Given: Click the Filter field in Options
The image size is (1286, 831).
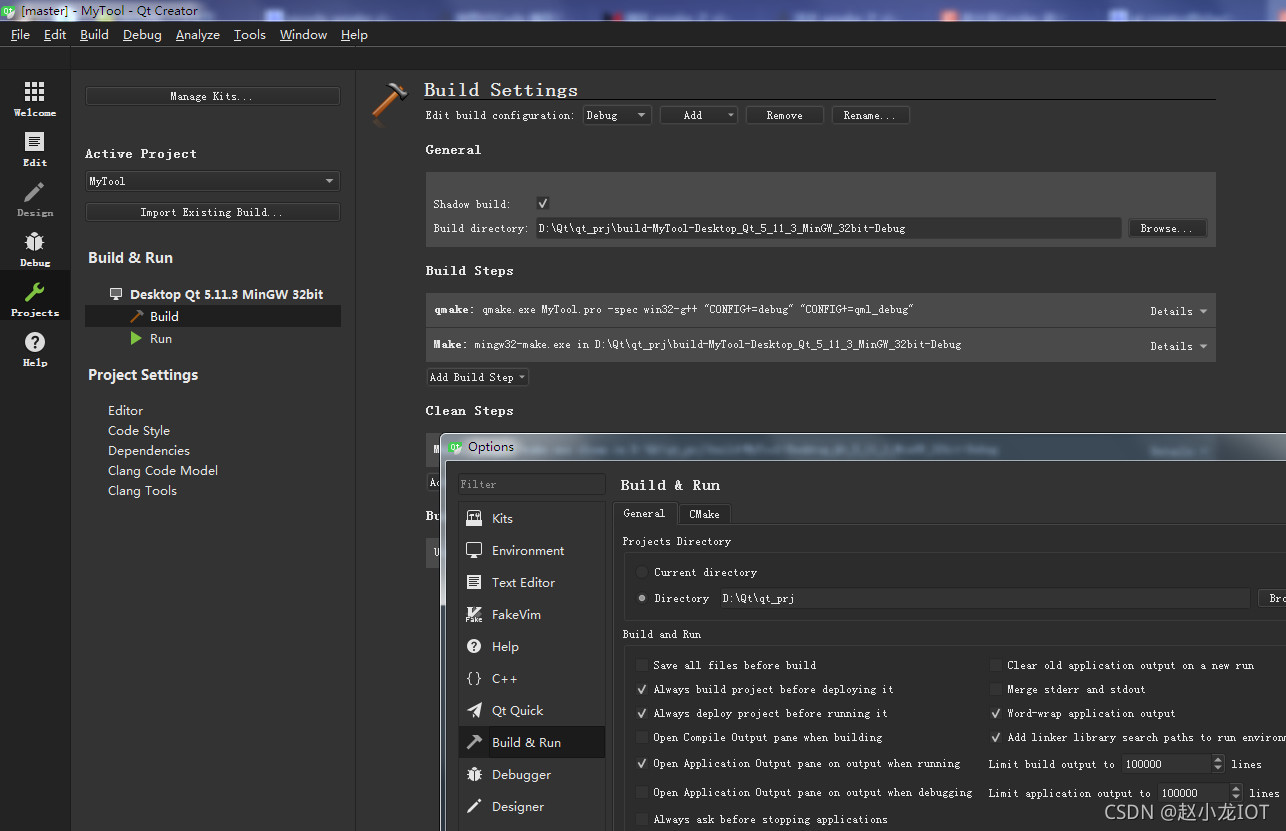Looking at the screenshot, I should pyautogui.click(x=531, y=484).
